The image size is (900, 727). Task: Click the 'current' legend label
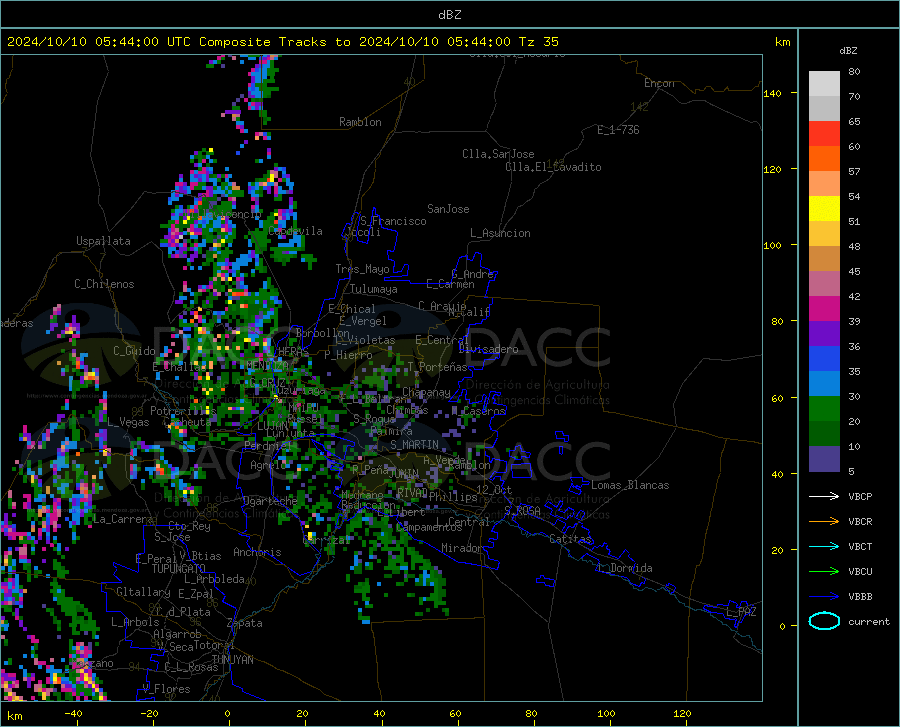868,621
